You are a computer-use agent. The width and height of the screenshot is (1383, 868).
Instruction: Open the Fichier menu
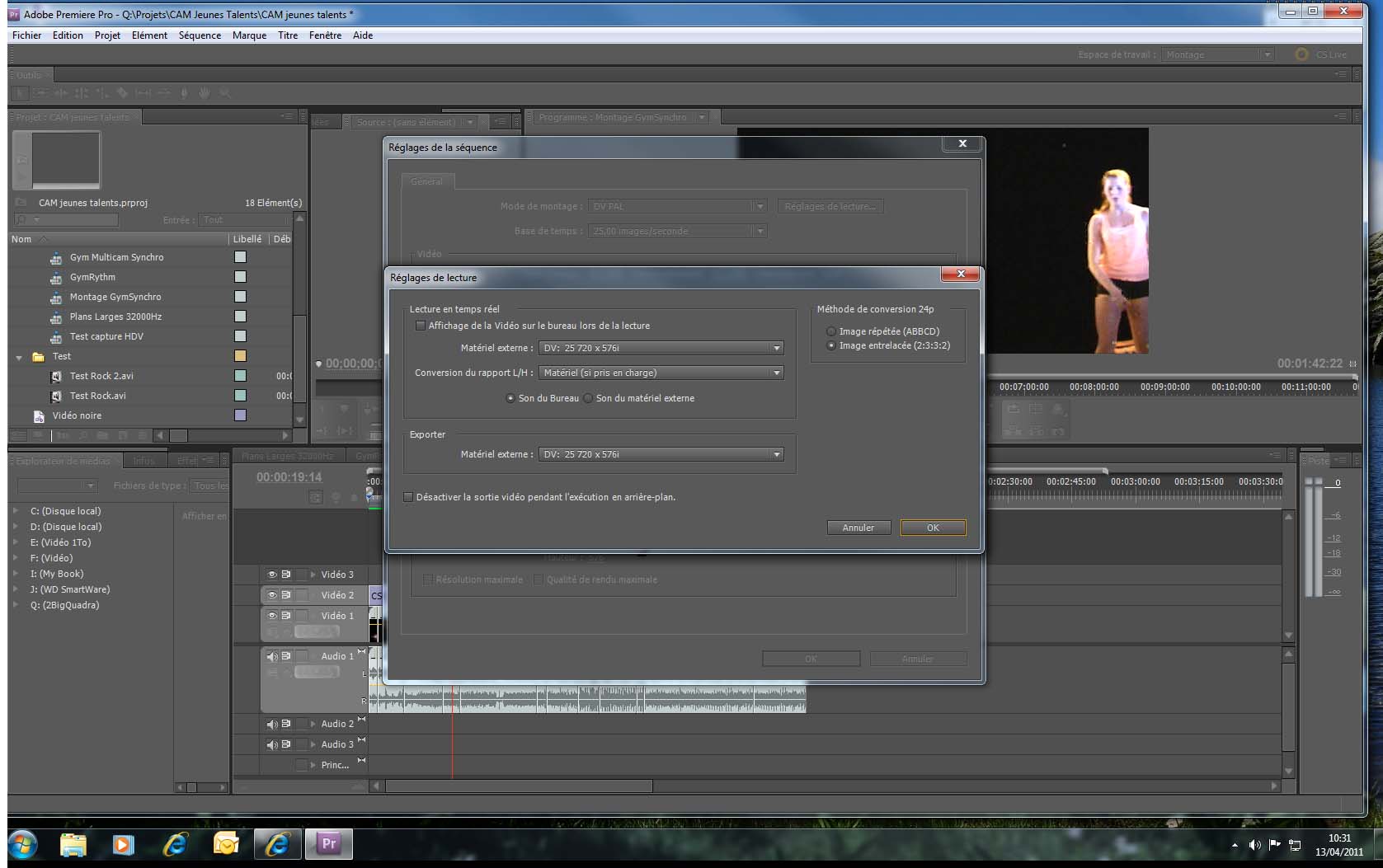pyautogui.click(x=26, y=35)
